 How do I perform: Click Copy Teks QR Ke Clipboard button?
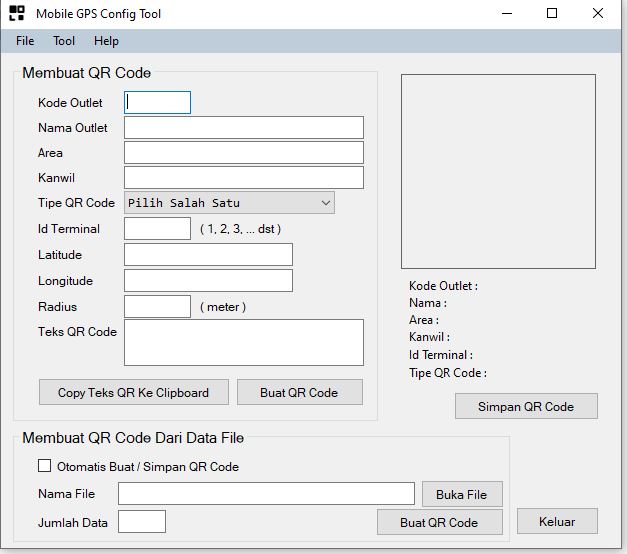134,393
